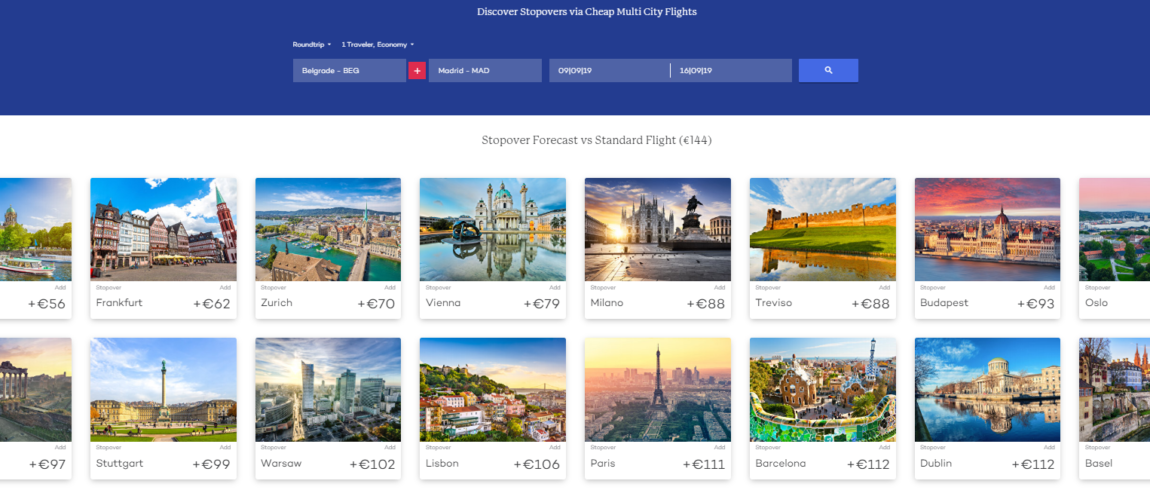
Task: Click the Lisbon city name
Action: (x=442, y=464)
